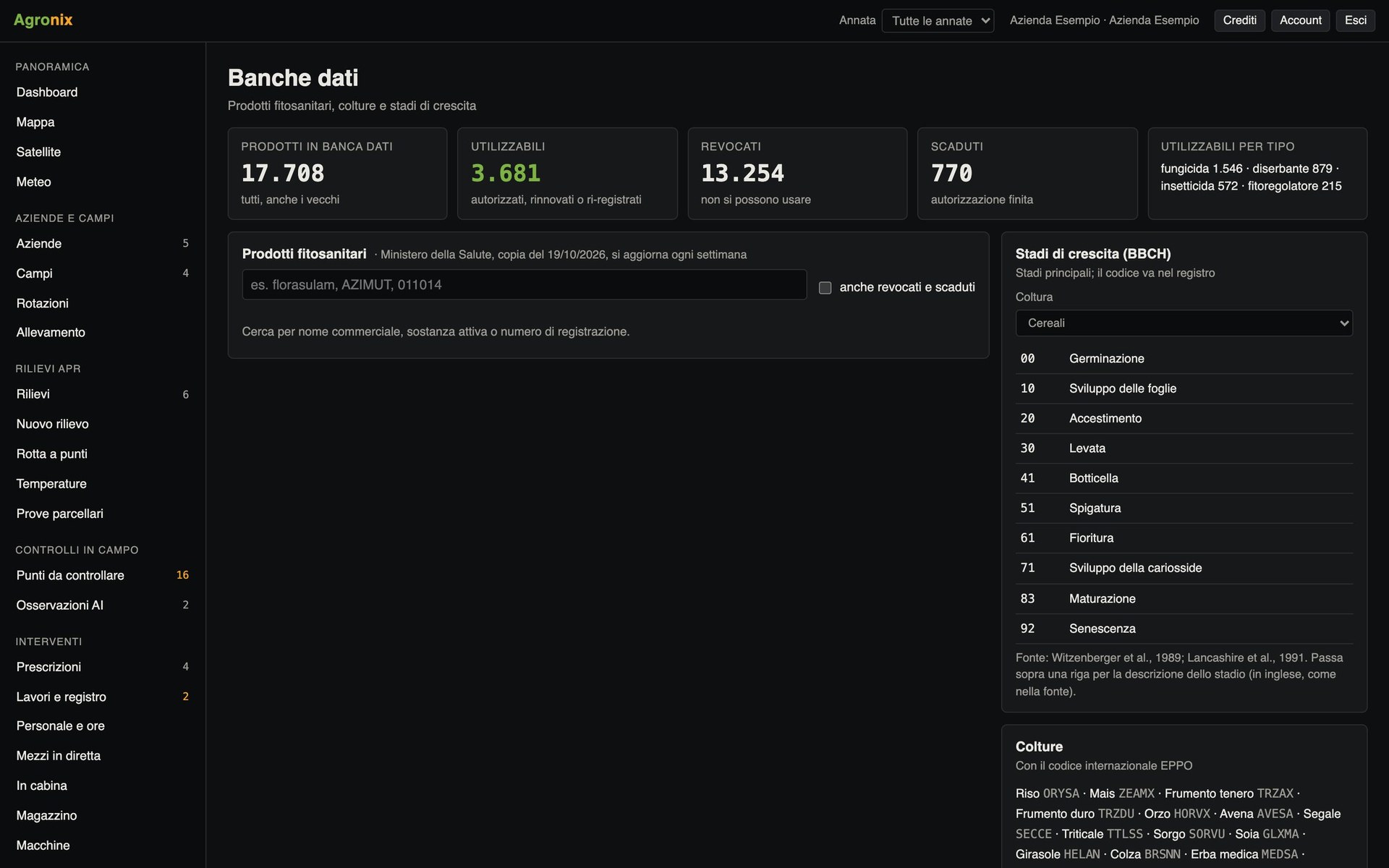Image resolution: width=1389 pixels, height=868 pixels.
Task: Open Mappa from the sidebar
Action: pos(103,122)
